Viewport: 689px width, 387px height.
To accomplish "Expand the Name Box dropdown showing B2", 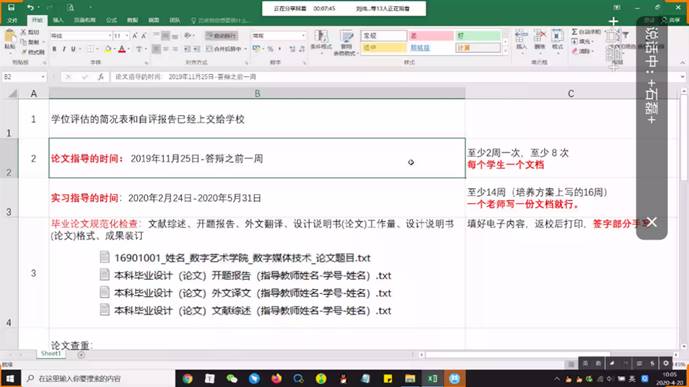I will (x=43, y=77).
